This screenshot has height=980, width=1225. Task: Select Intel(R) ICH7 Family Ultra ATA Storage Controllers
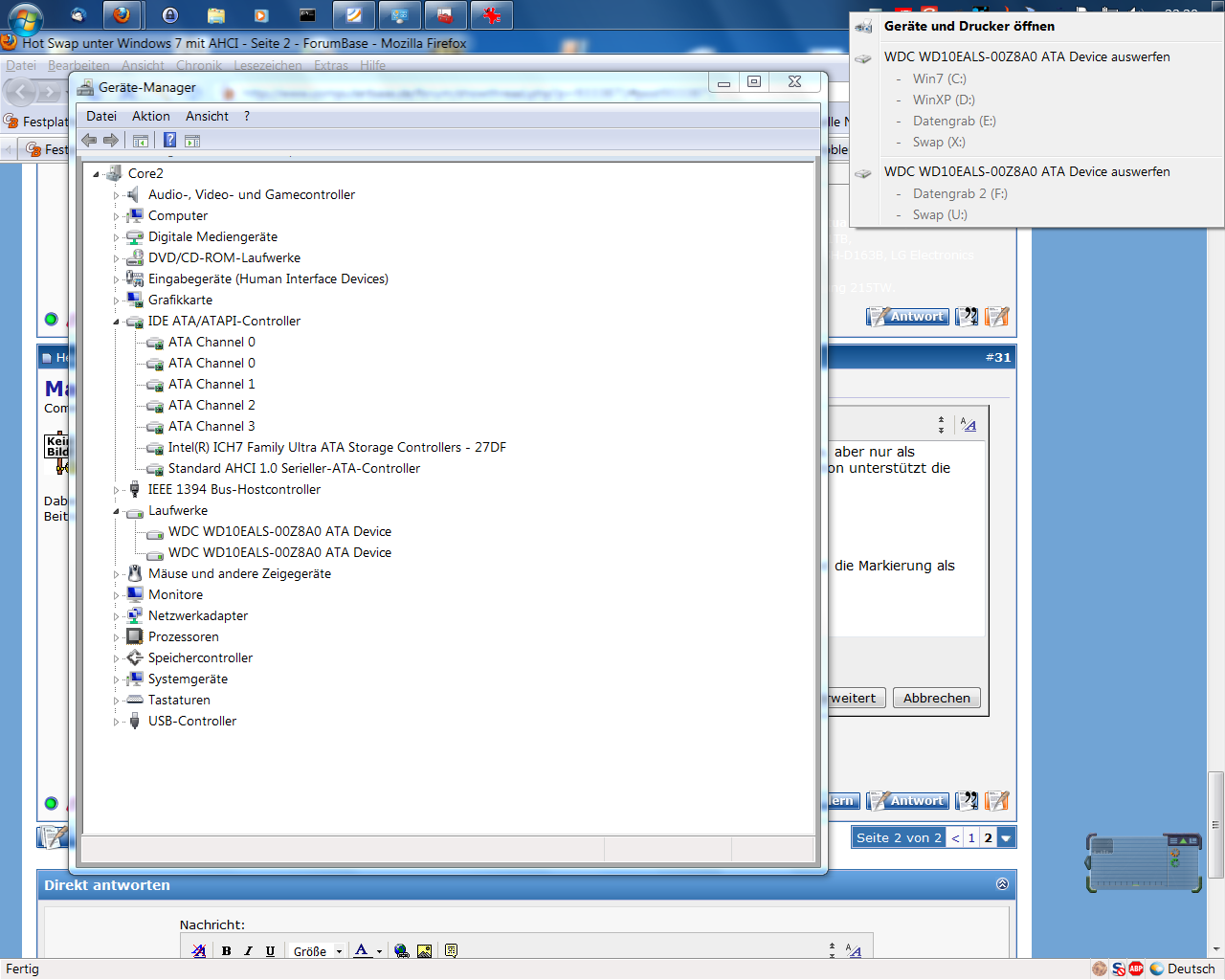coord(337,448)
